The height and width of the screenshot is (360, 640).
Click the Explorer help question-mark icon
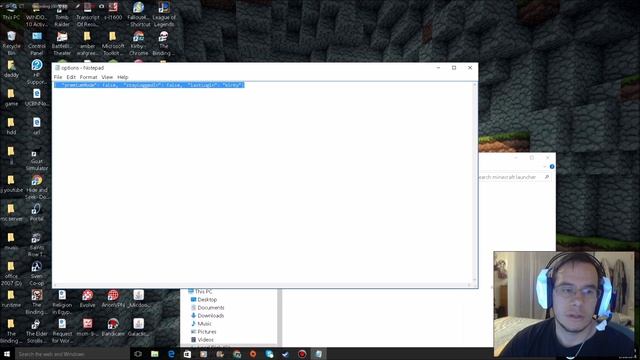tap(552, 167)
